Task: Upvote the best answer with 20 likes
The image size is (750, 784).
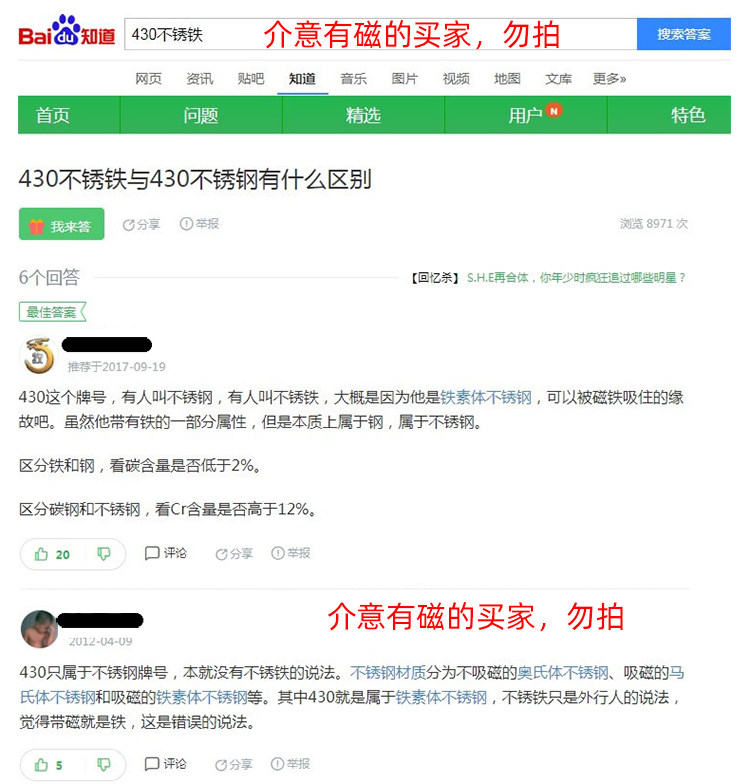Action: (52, 554)
